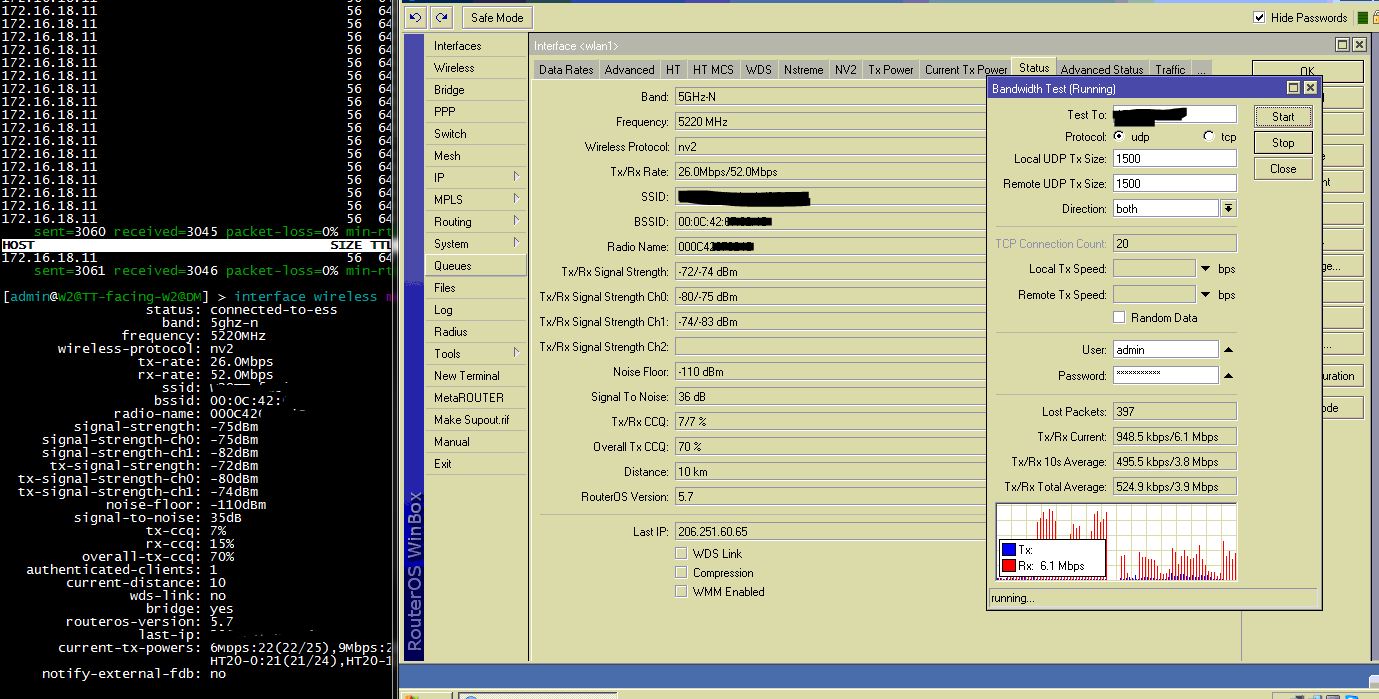Click the Password field in Bandwidth Test
The height and width of the screenshot is (699, 1379).
[1165, 375]
